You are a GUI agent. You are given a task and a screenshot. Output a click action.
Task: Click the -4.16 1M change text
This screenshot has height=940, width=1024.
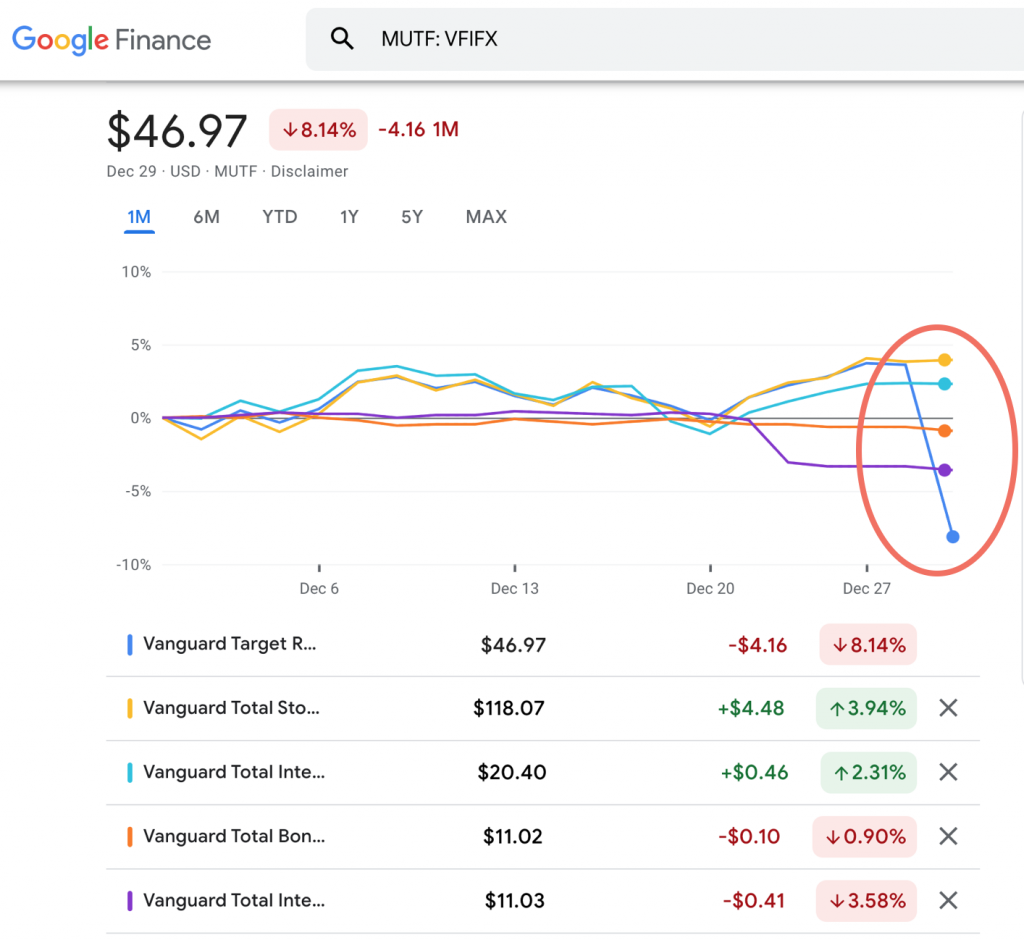(x=419, y=129)
